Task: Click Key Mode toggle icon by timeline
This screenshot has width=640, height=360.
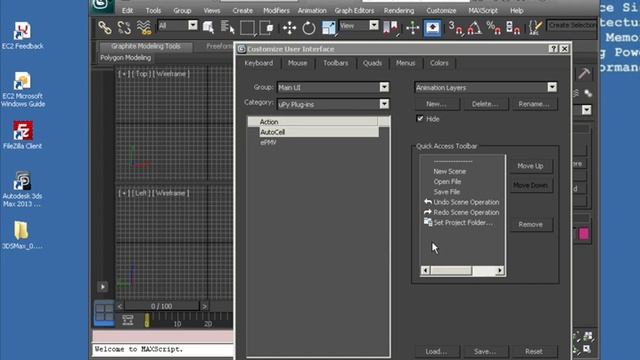Action: (x=128, y=320)
